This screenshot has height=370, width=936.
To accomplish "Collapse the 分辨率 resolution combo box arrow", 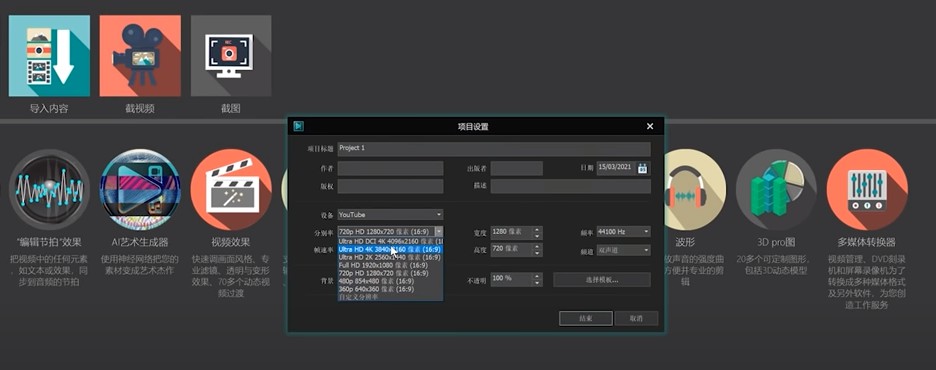I will [439, 232].
